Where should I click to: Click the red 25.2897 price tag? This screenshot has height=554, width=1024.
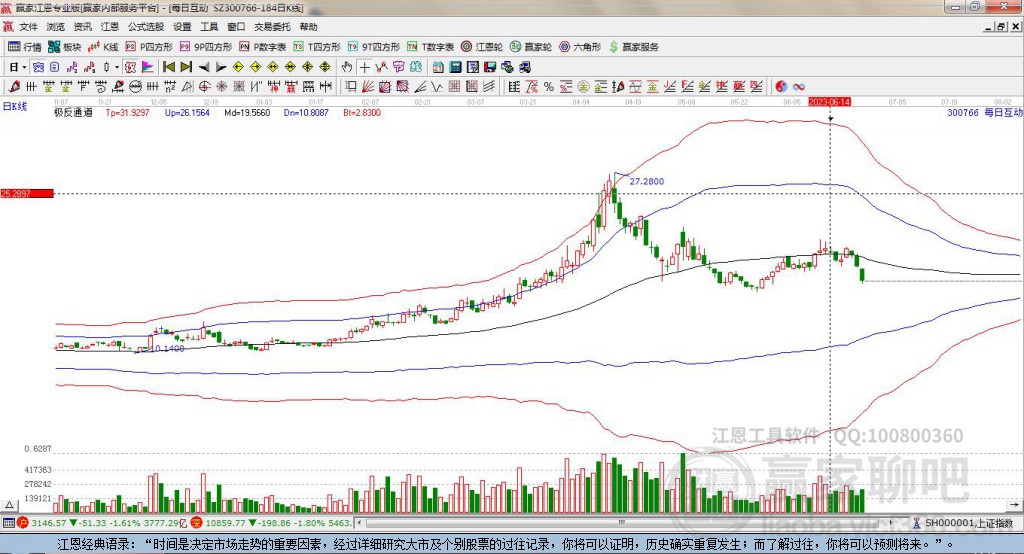27,193
